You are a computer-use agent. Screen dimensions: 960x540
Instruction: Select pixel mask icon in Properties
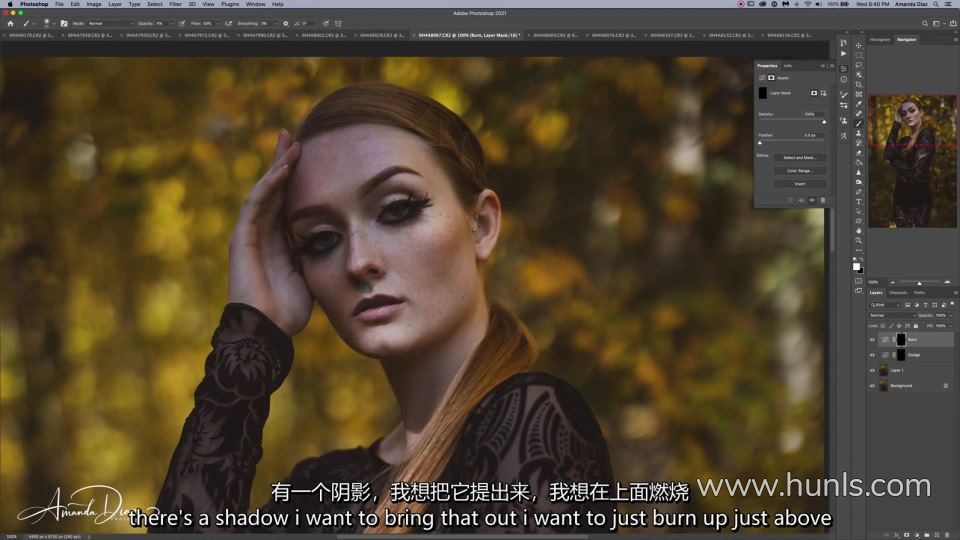(x=814, y=93)
